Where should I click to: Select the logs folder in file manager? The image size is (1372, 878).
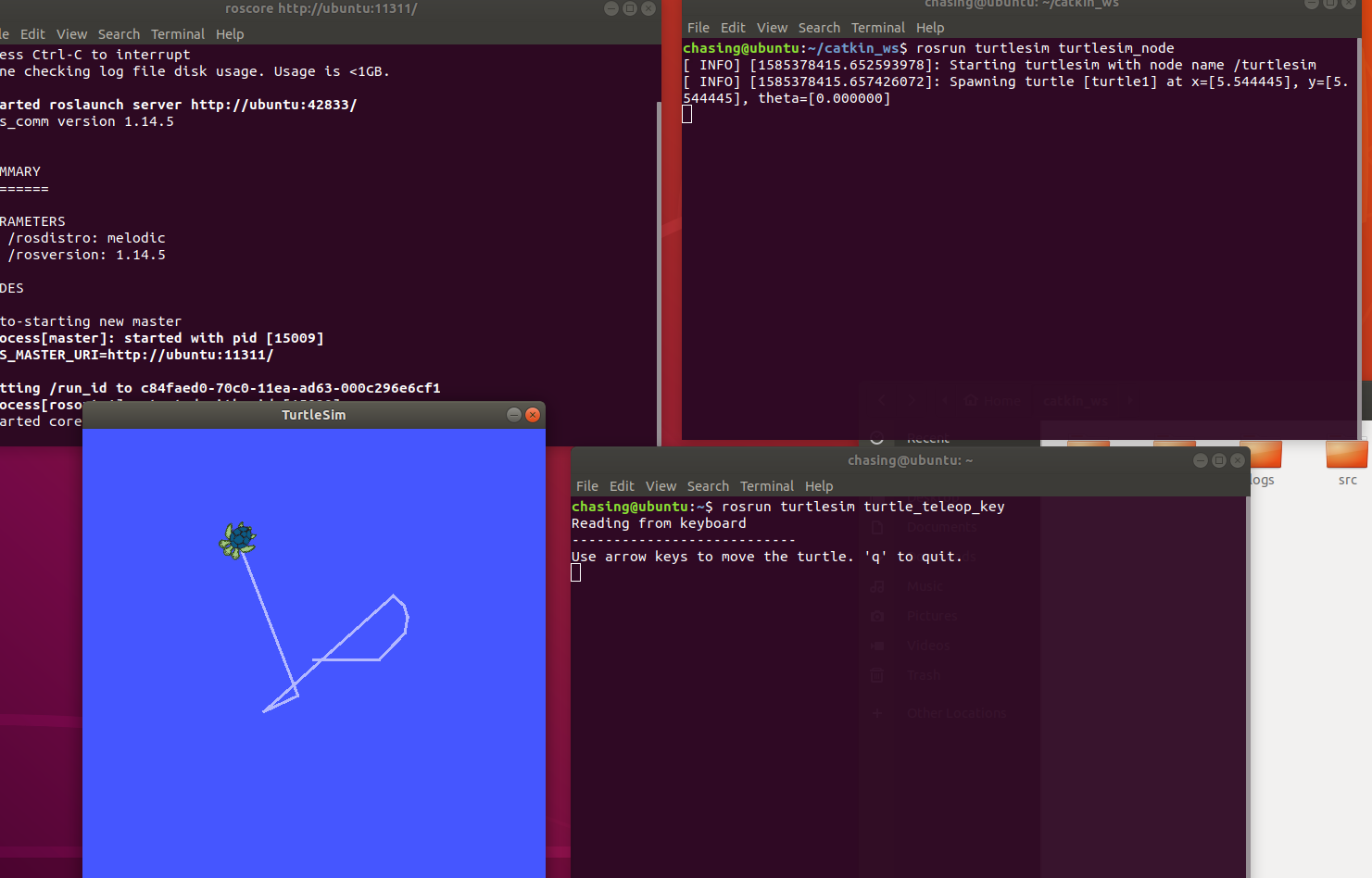[x=1262, y=463]
